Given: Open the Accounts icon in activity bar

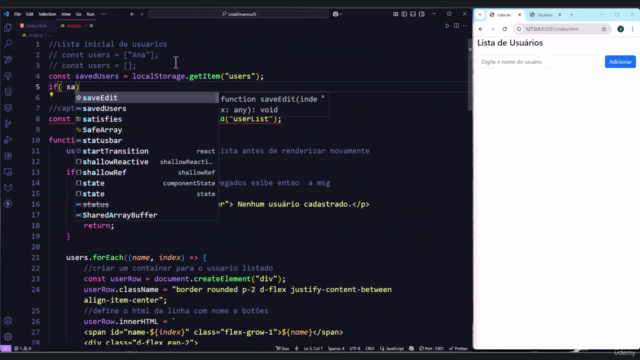Looking at the screenshot, I should click(8, 321).
